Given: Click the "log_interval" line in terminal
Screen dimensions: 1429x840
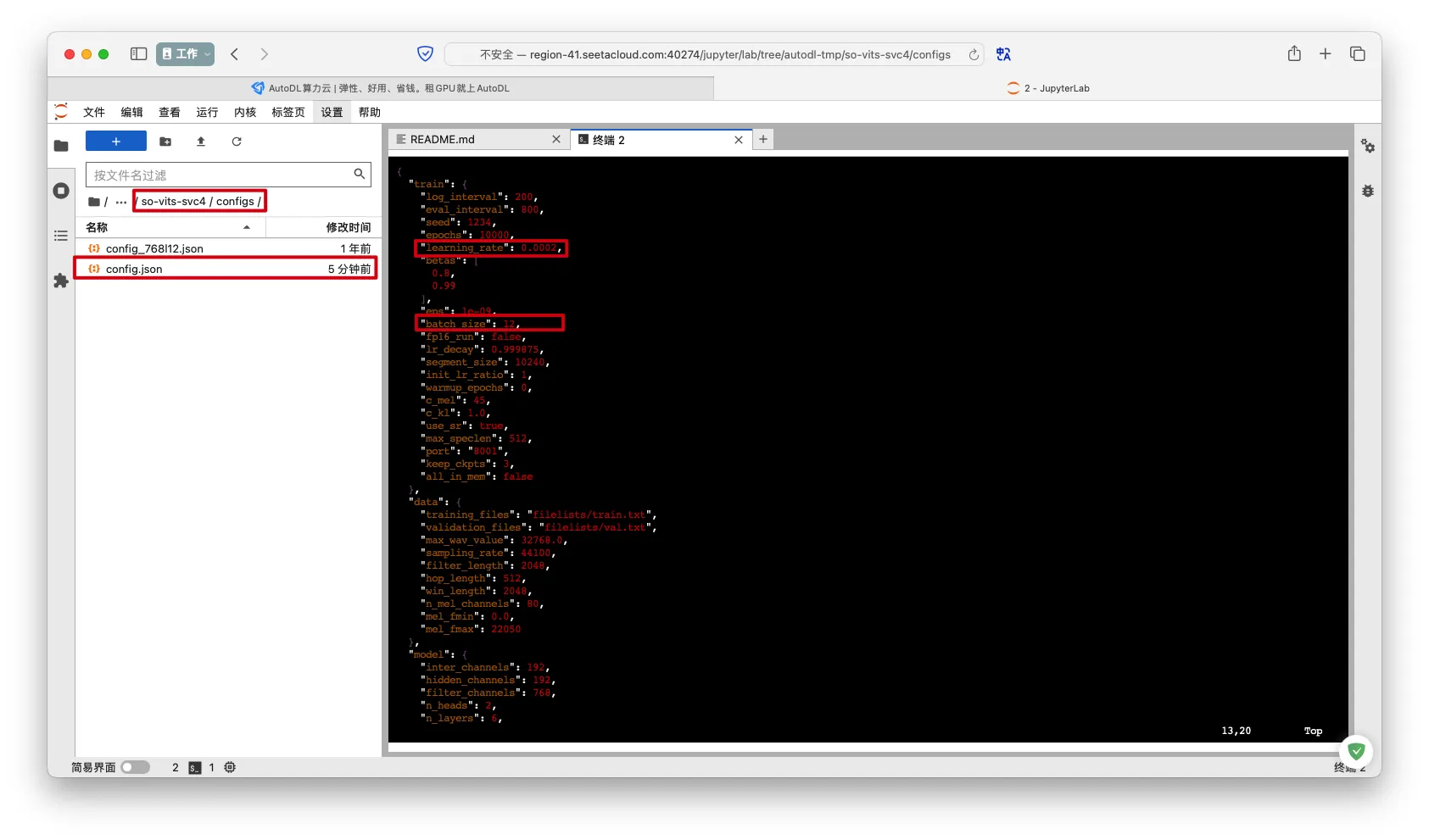Looking at the screenshot, I should pyautogui.click(x=479, y=197).
